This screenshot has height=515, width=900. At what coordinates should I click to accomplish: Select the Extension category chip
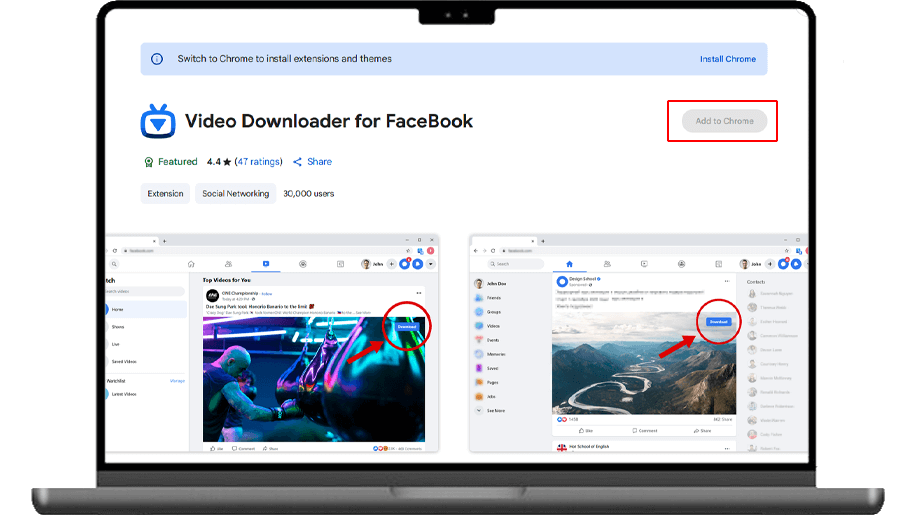(165, 193)
